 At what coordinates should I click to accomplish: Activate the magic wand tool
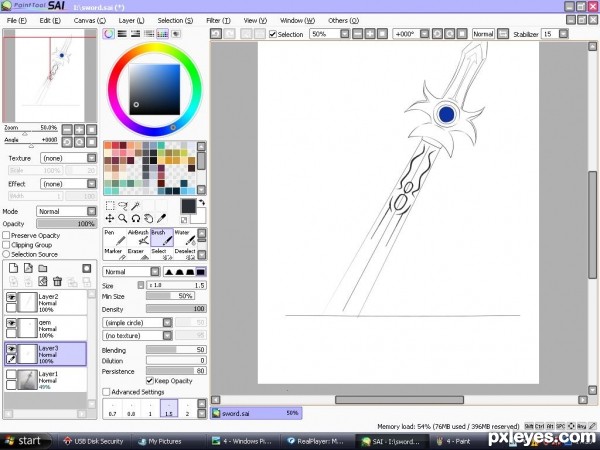pos(135,206)
